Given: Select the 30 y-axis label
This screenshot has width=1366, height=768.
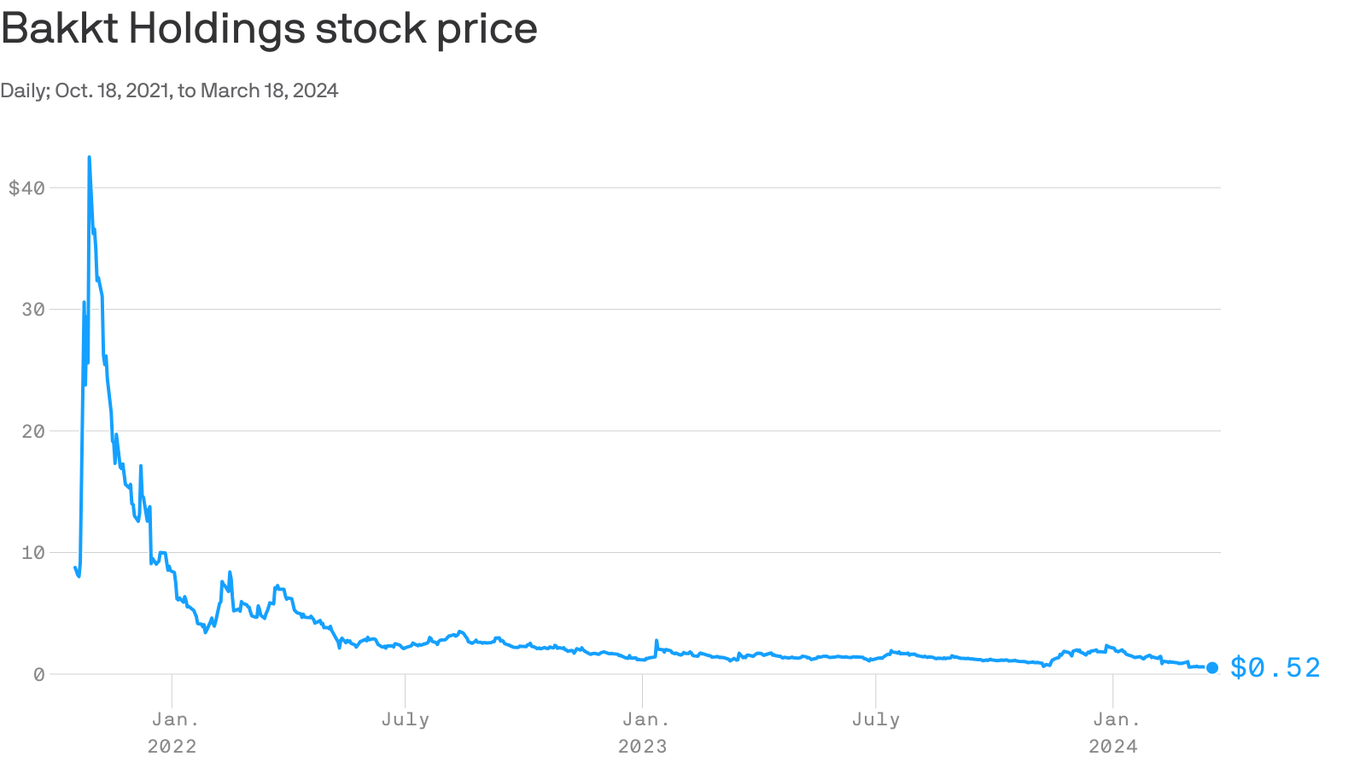Looking at the screenshot, I should click(34, 310).
